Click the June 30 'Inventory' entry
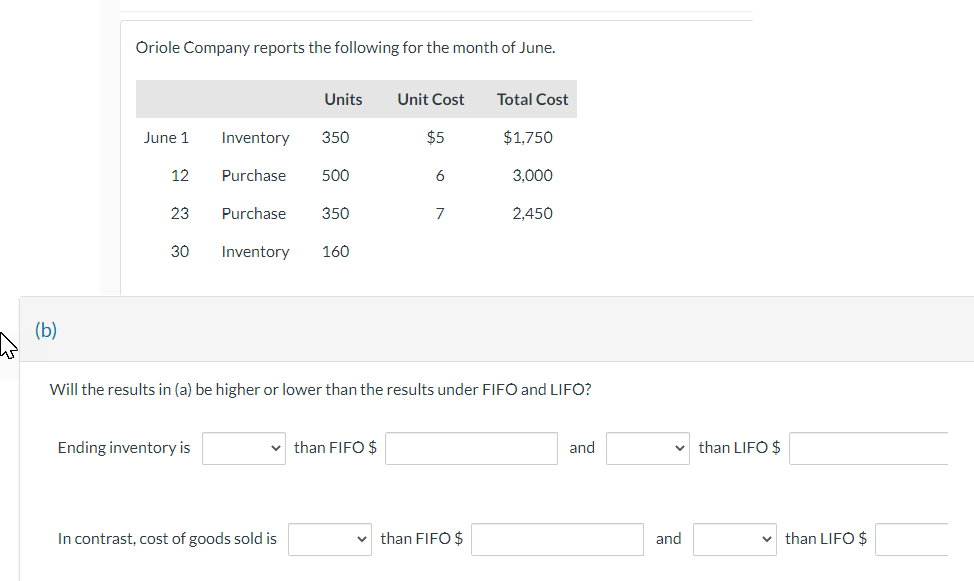 click(255, 251)
